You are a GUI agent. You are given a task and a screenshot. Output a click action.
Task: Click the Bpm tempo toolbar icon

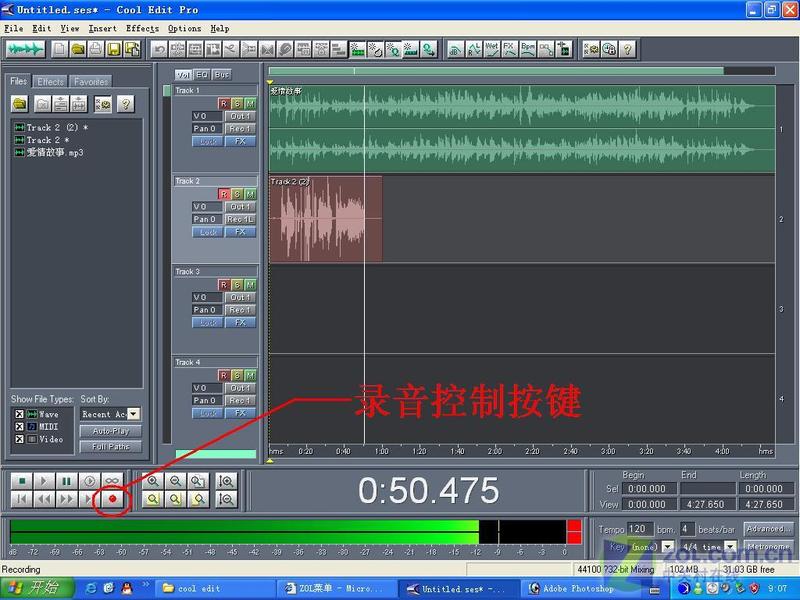pos(528,49)
